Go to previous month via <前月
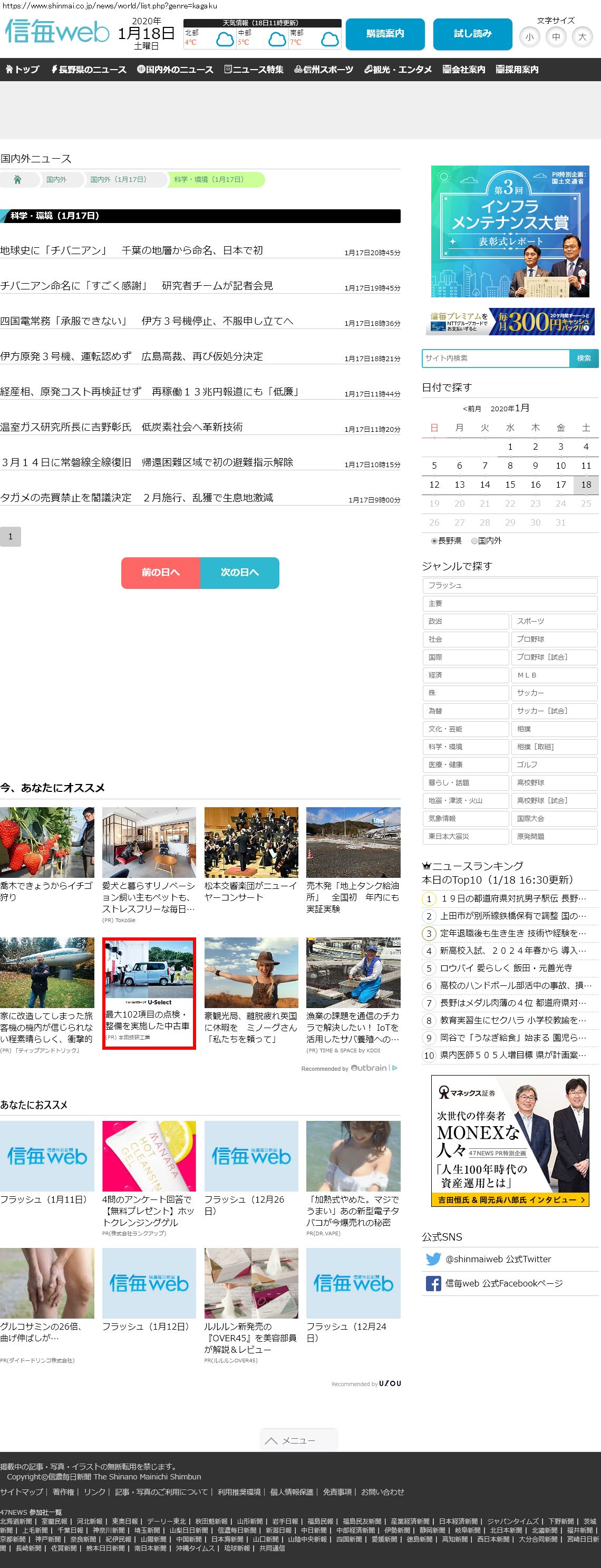The width and height of the screenshot is (601, 1568). tap(472, 409)
